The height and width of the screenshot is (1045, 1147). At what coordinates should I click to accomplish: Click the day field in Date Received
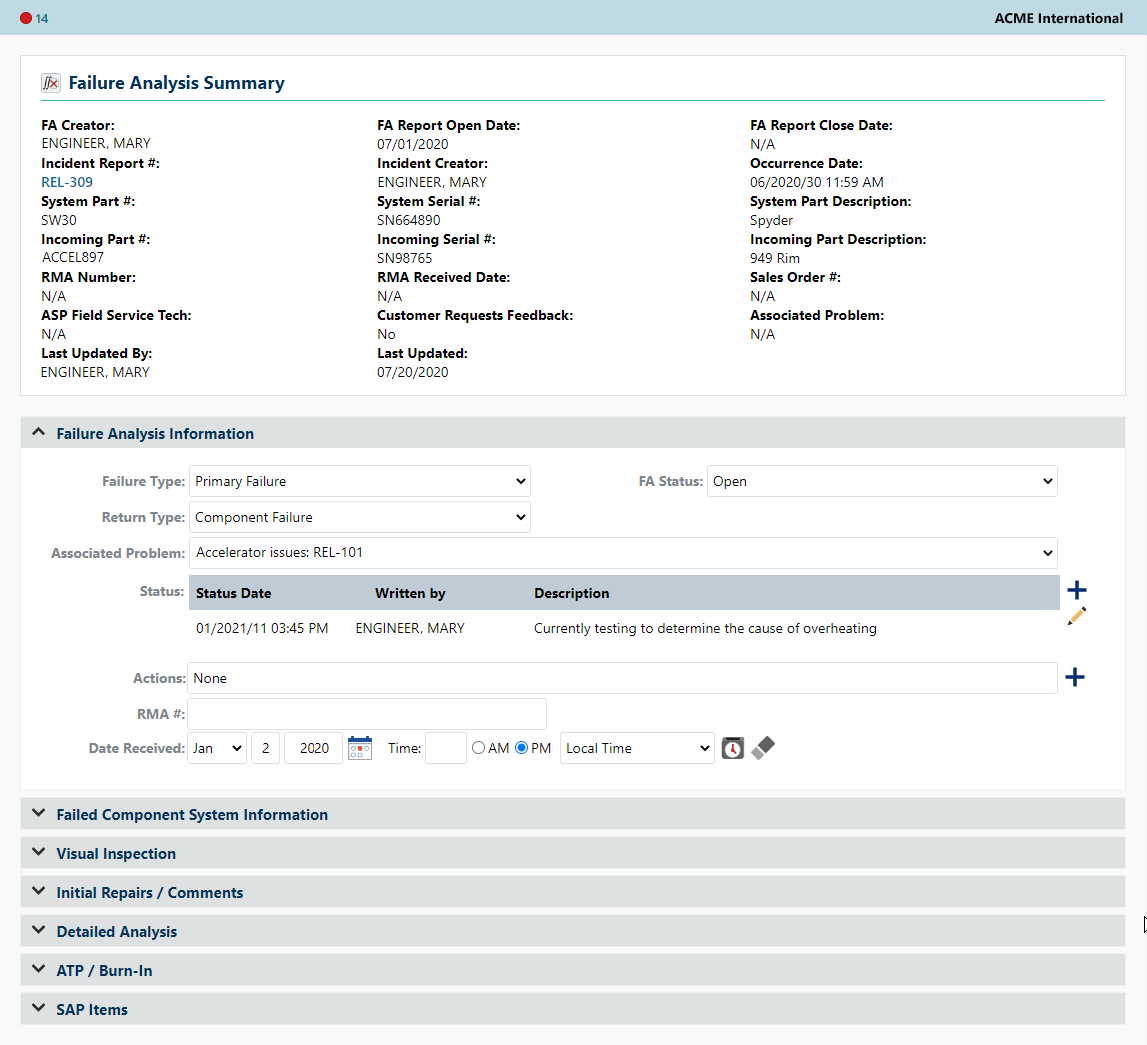coord(266,748)
